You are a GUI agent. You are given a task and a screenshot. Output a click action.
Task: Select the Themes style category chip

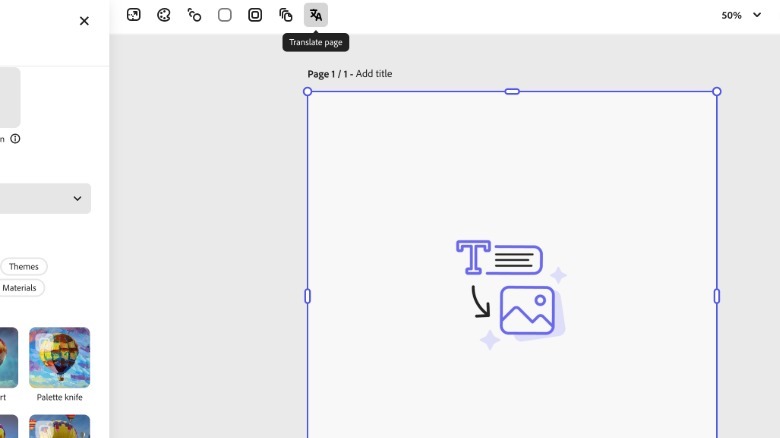[24, 267]
